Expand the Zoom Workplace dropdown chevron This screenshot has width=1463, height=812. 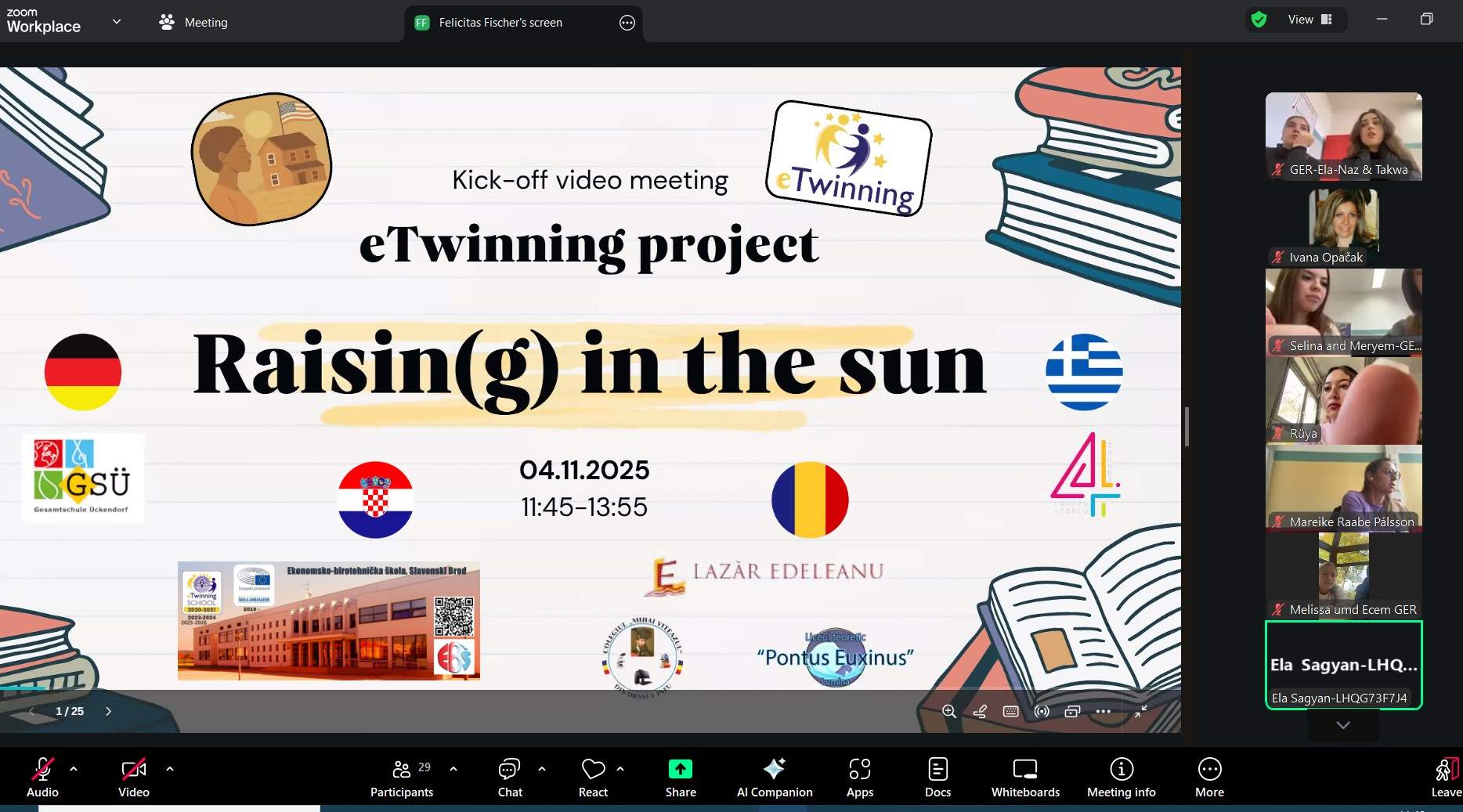(117, 22)
